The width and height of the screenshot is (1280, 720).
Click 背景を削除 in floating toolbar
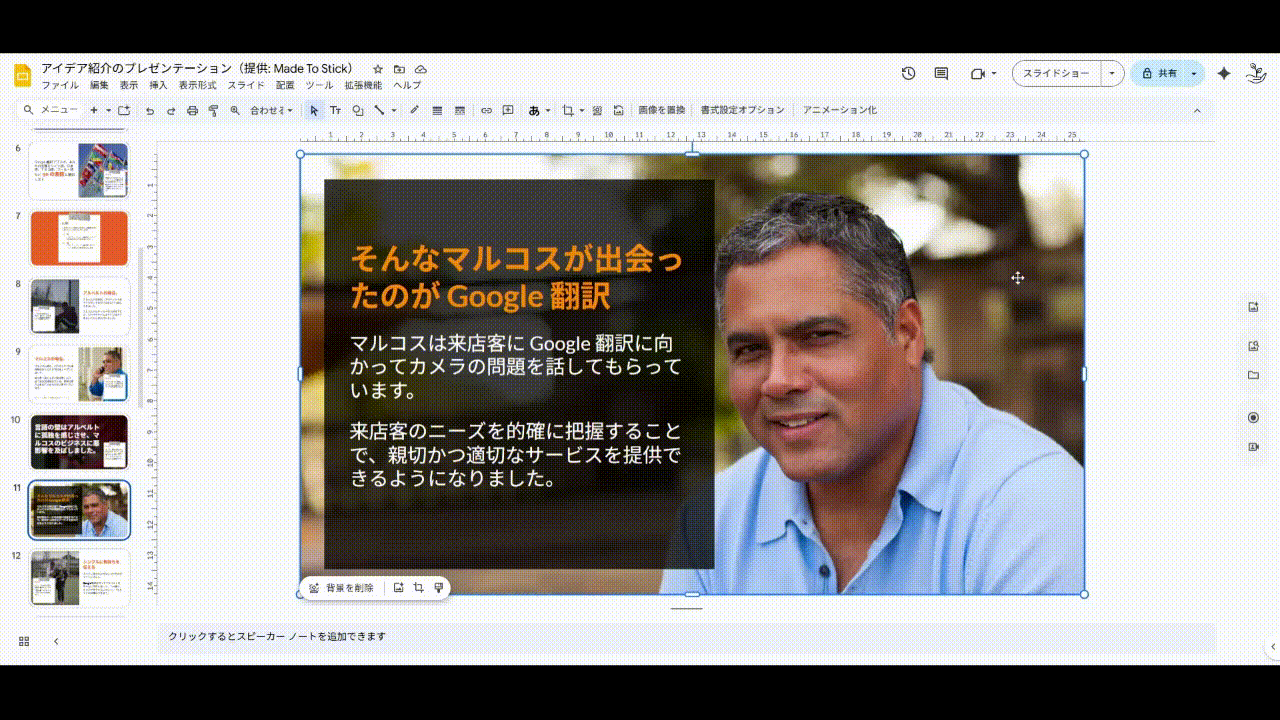coord(341,588)
